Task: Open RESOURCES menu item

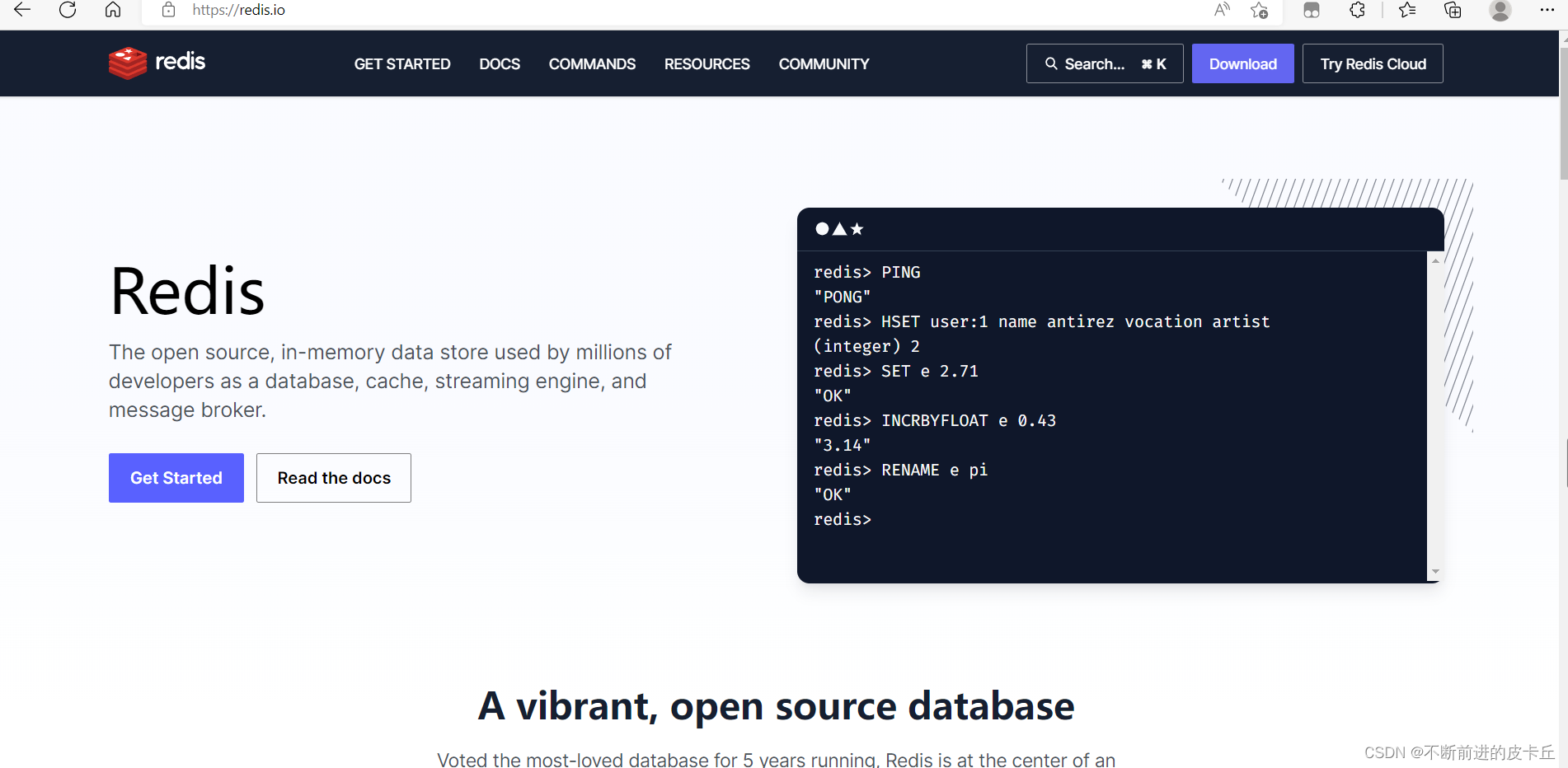Action: 707,64
